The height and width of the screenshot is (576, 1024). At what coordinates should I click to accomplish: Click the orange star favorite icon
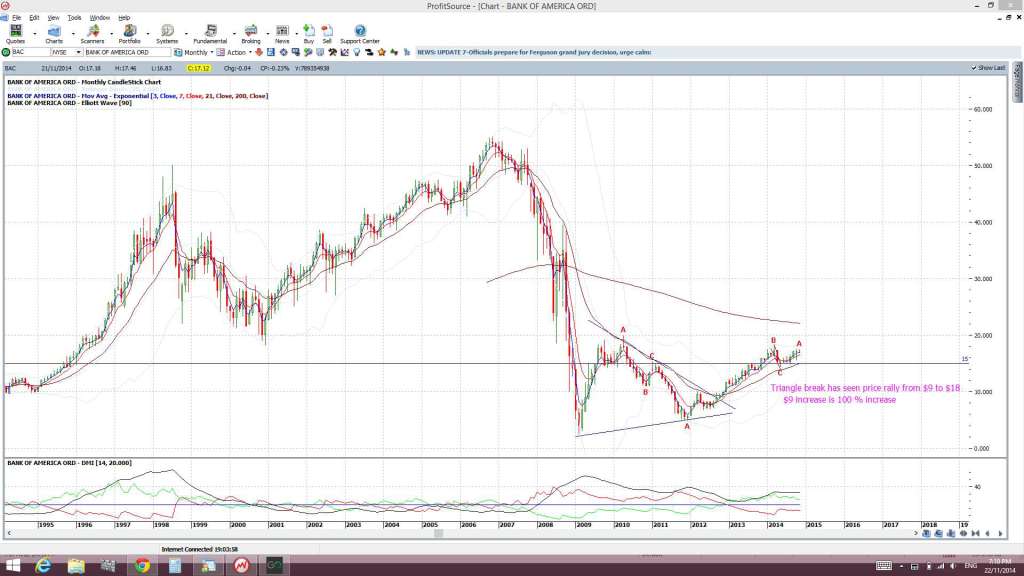381,52
